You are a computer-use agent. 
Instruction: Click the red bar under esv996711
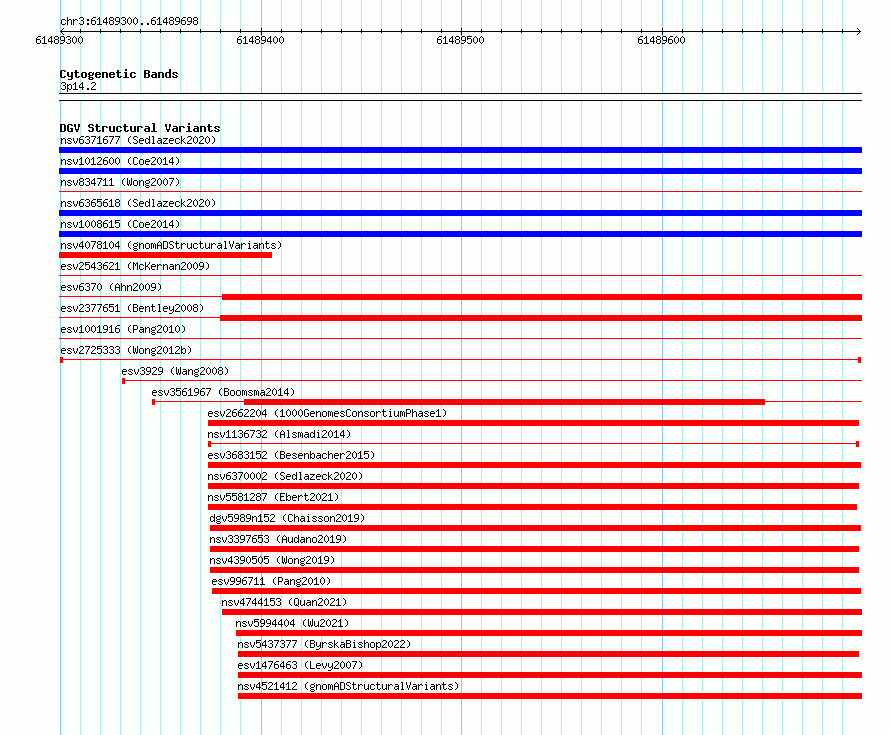pyautogui.click(x=536, y=591)
